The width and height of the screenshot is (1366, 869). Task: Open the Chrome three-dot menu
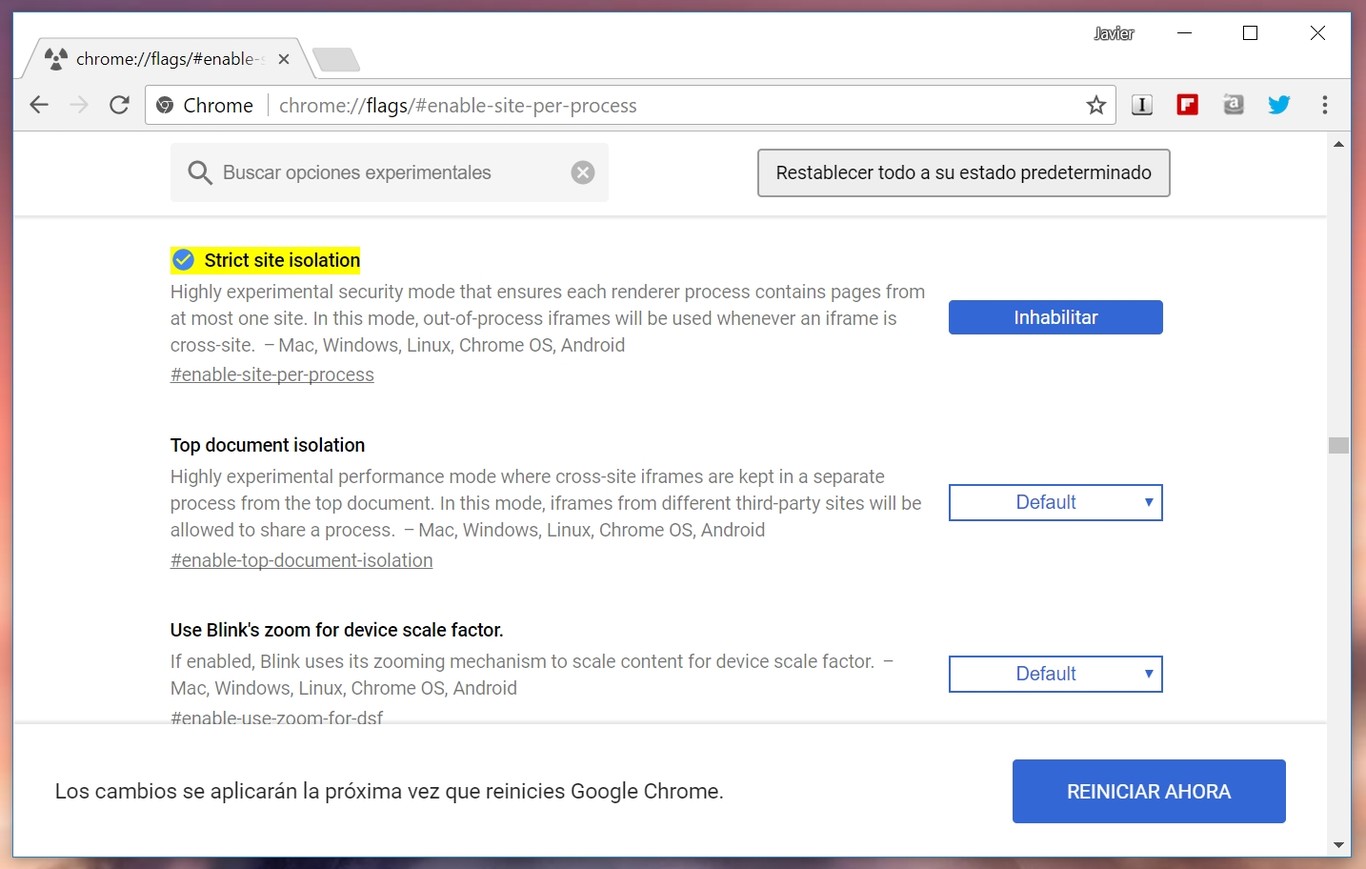click(x=1325, y=104)
